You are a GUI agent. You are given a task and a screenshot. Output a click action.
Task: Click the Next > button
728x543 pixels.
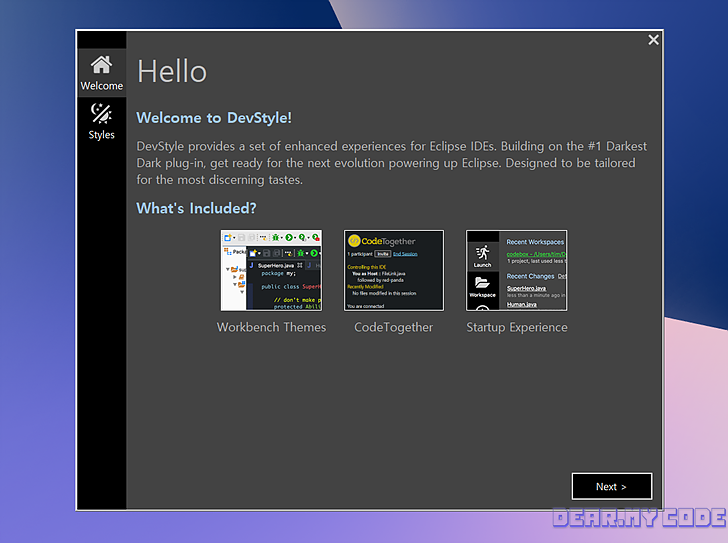[611, 486]
